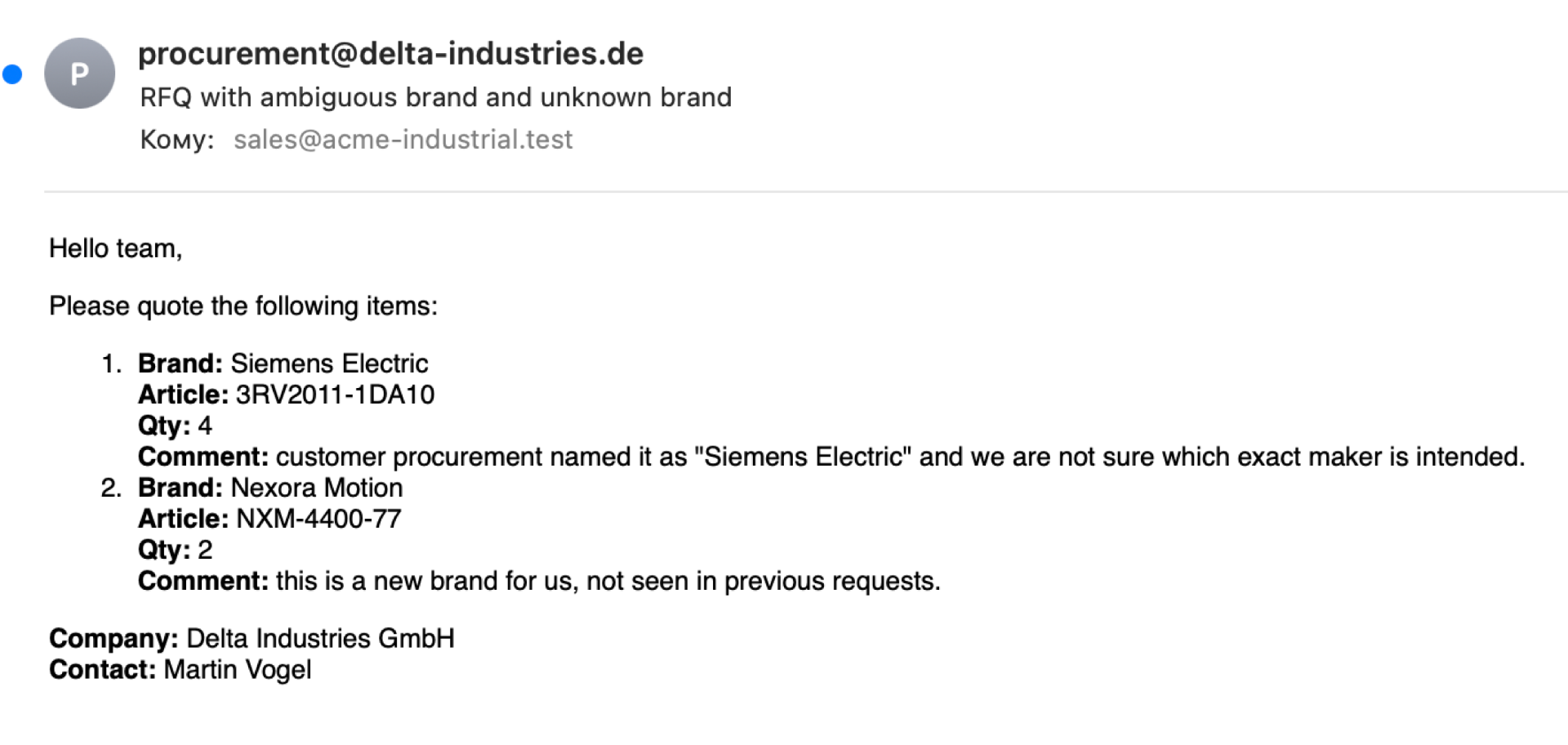
Task: Click the email subject line RFQ text
Action: (x=435, y=97)
